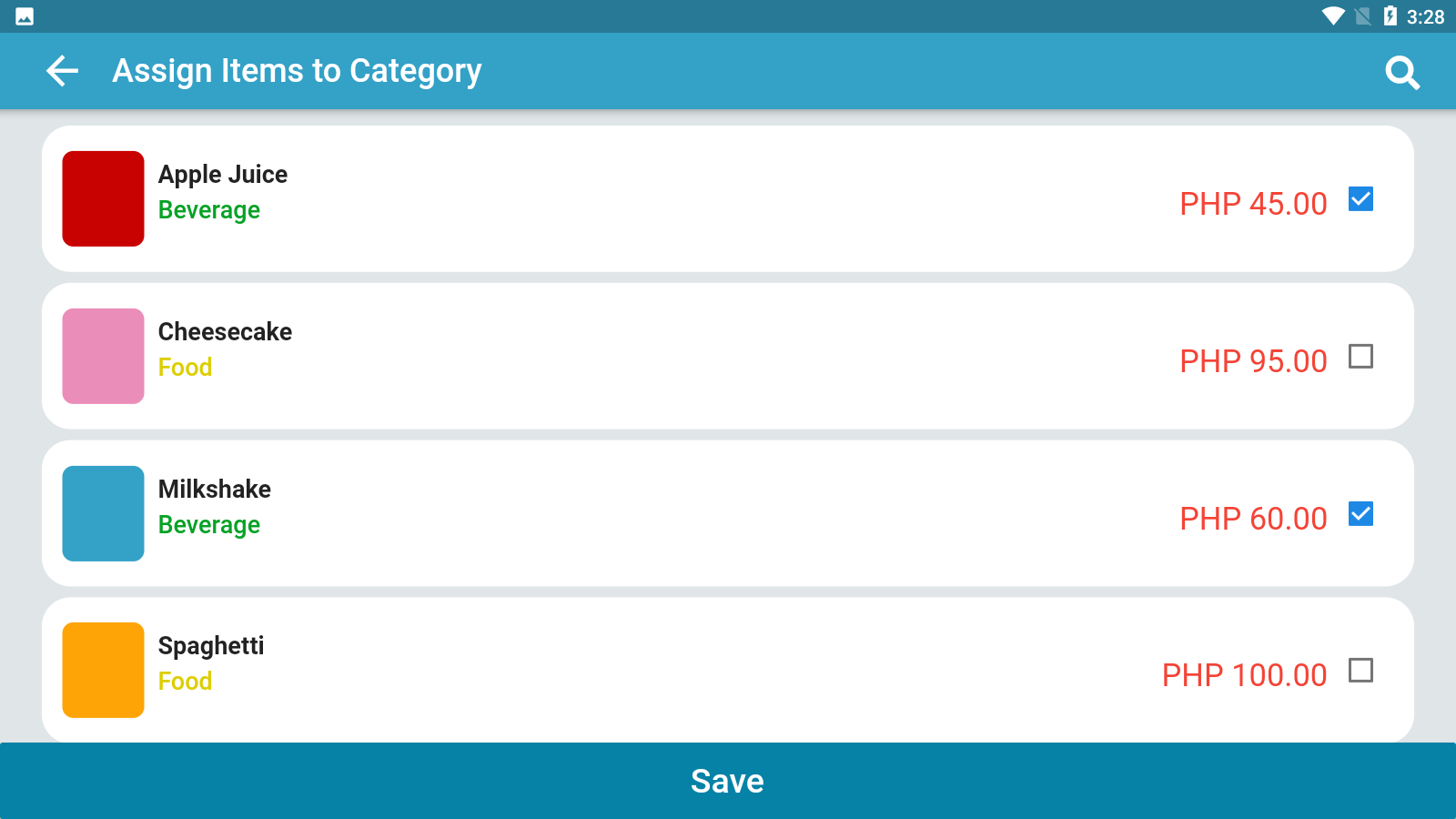Viewport: 1456px width, 819px height.
Task: Tap the Cheesecake PHP 95.00 price
Action: [1253, 361]
